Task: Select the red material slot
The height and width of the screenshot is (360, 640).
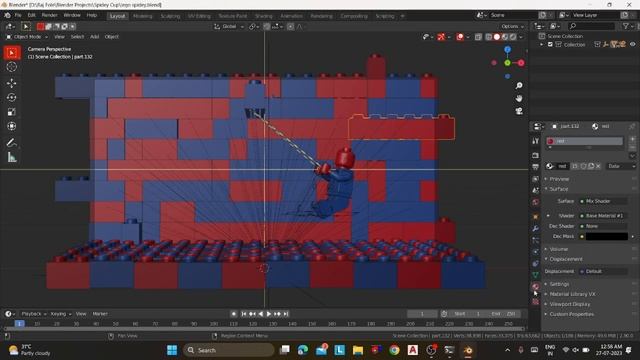Action: click(x=585, y=141)
